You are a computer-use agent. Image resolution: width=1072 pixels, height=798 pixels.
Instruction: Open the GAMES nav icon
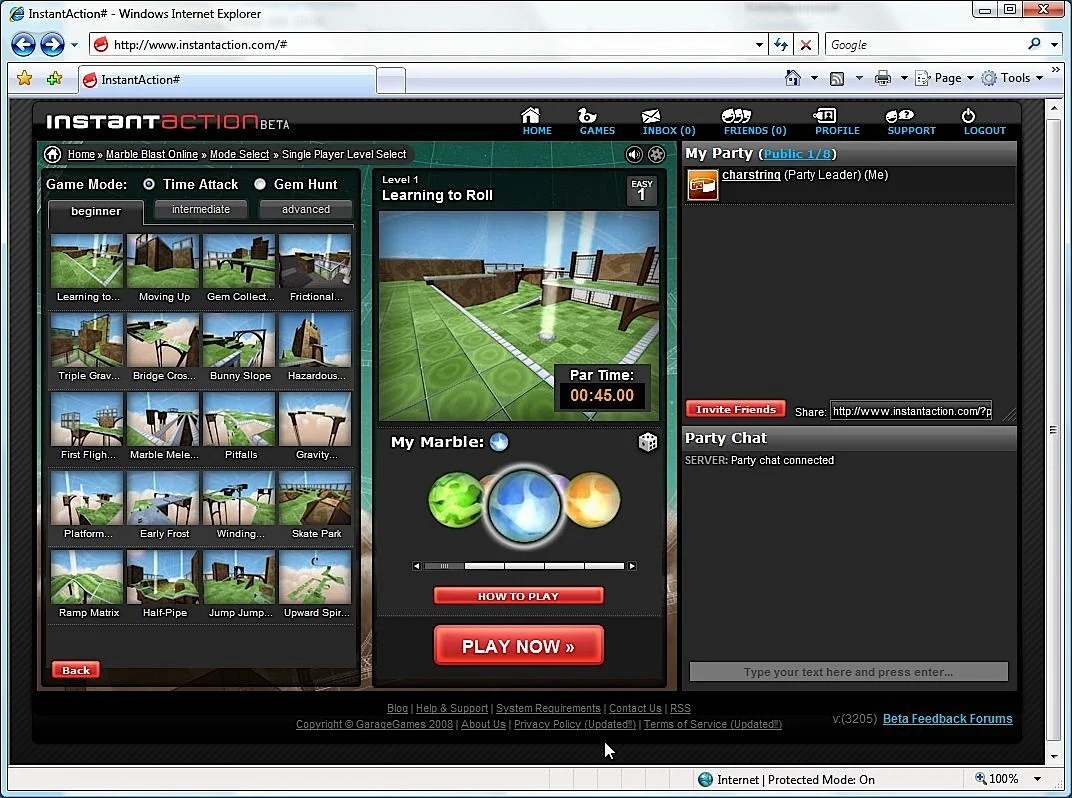pos(587,115)
